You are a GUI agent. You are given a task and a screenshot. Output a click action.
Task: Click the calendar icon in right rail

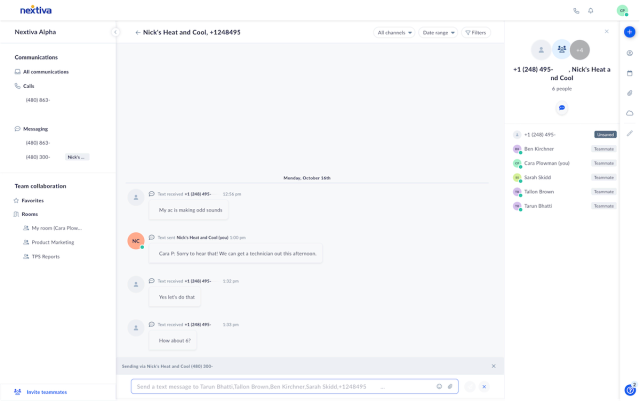pyautogui.click(x=630, y=73)
